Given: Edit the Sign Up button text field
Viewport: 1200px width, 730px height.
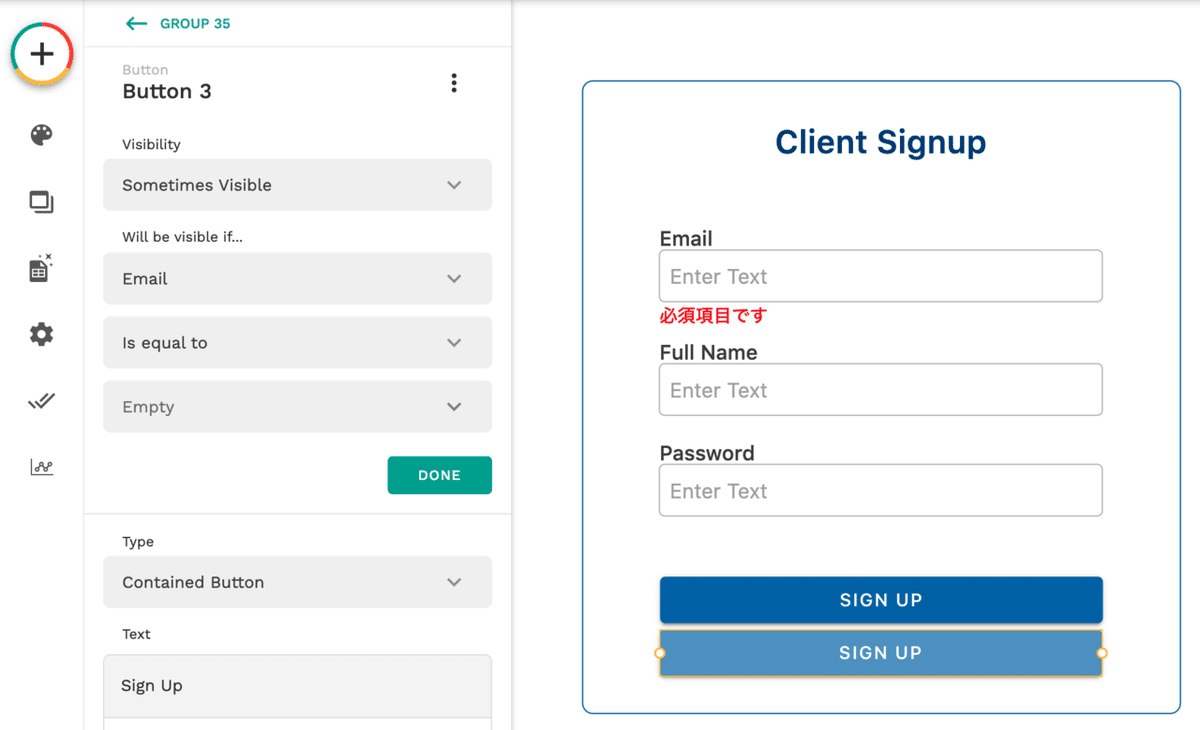Looking at the screenshot, I should point(297,686).
